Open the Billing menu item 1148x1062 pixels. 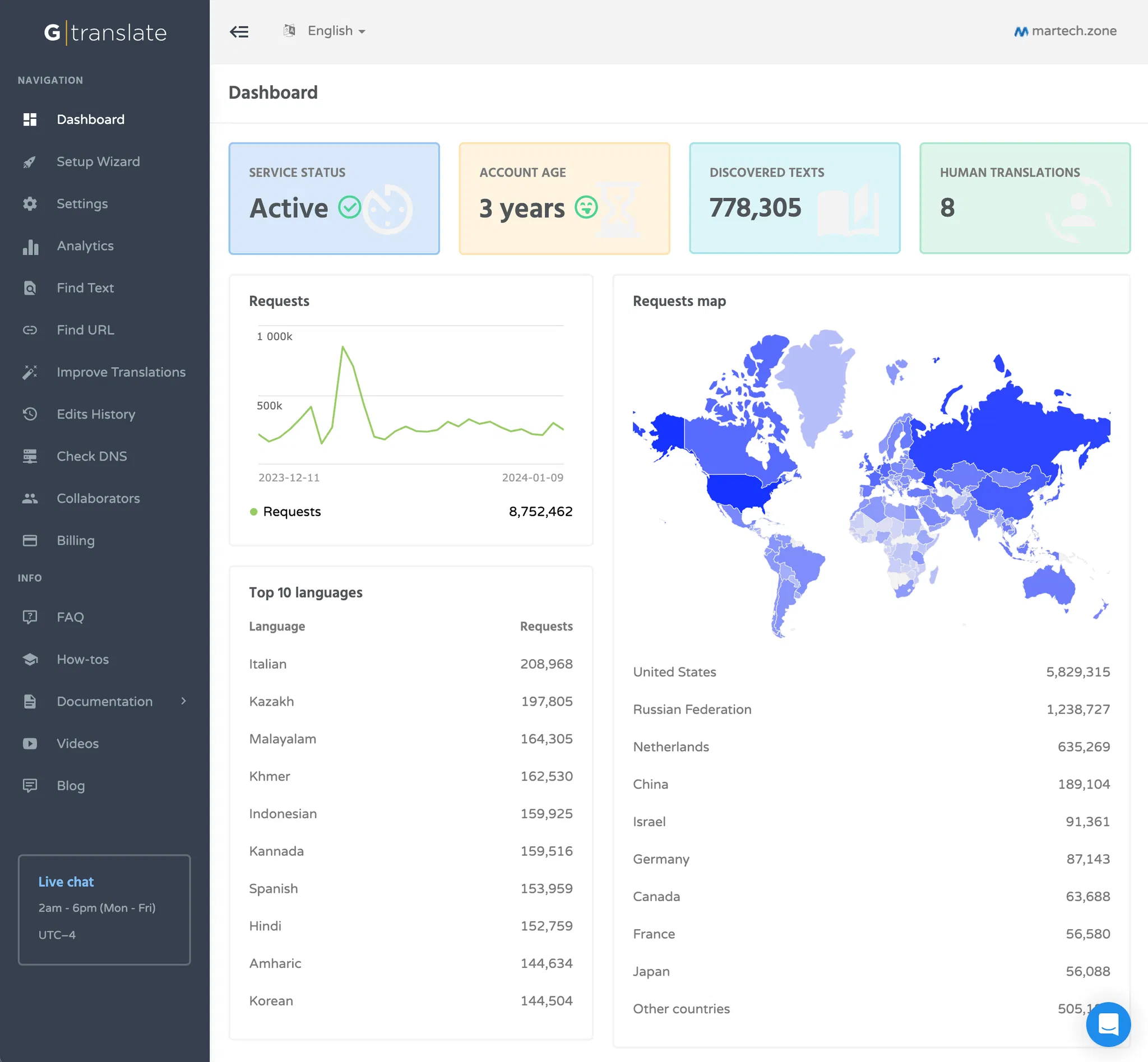tap(75, 541)
